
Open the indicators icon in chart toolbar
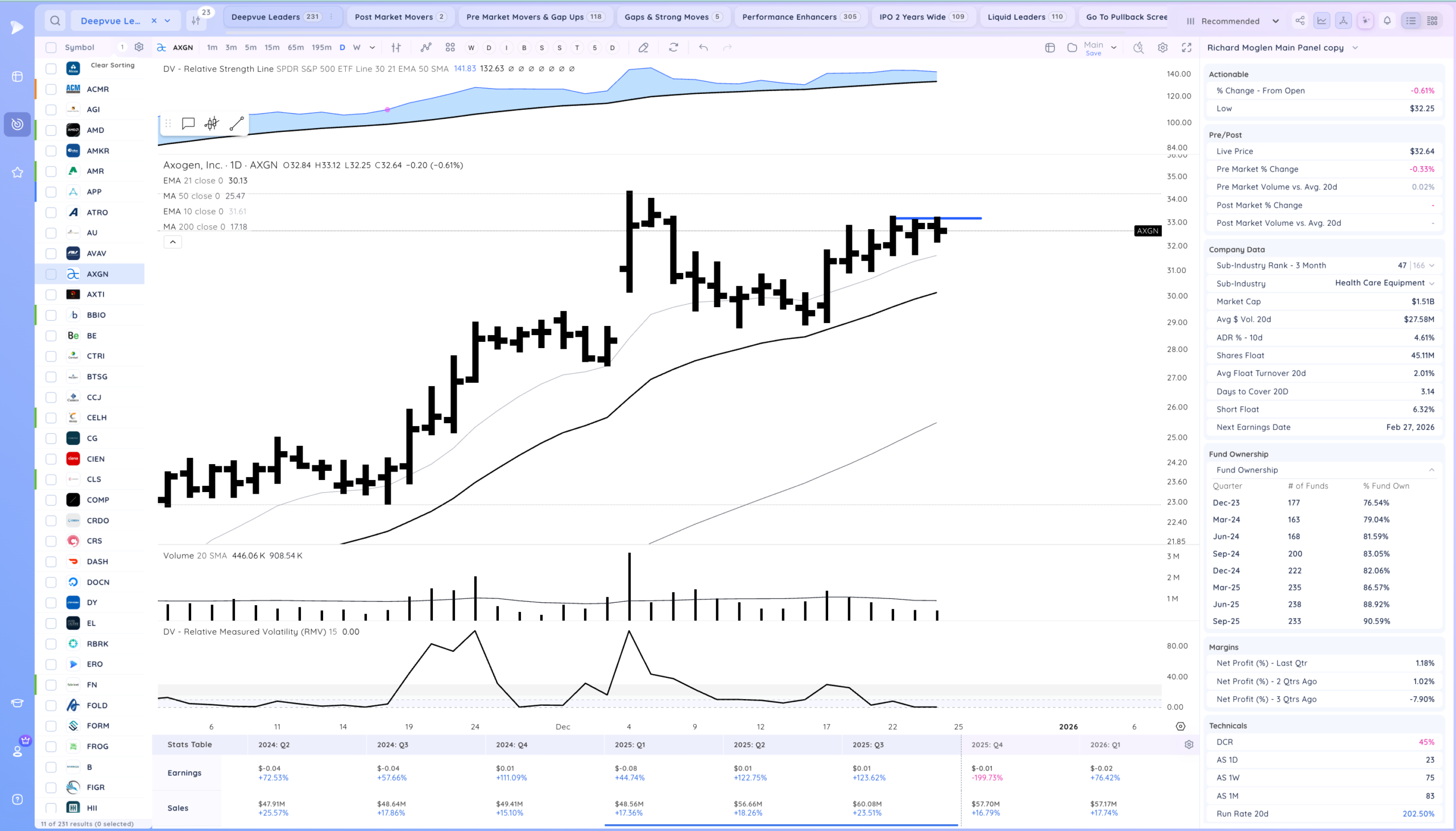click(425, 47)
